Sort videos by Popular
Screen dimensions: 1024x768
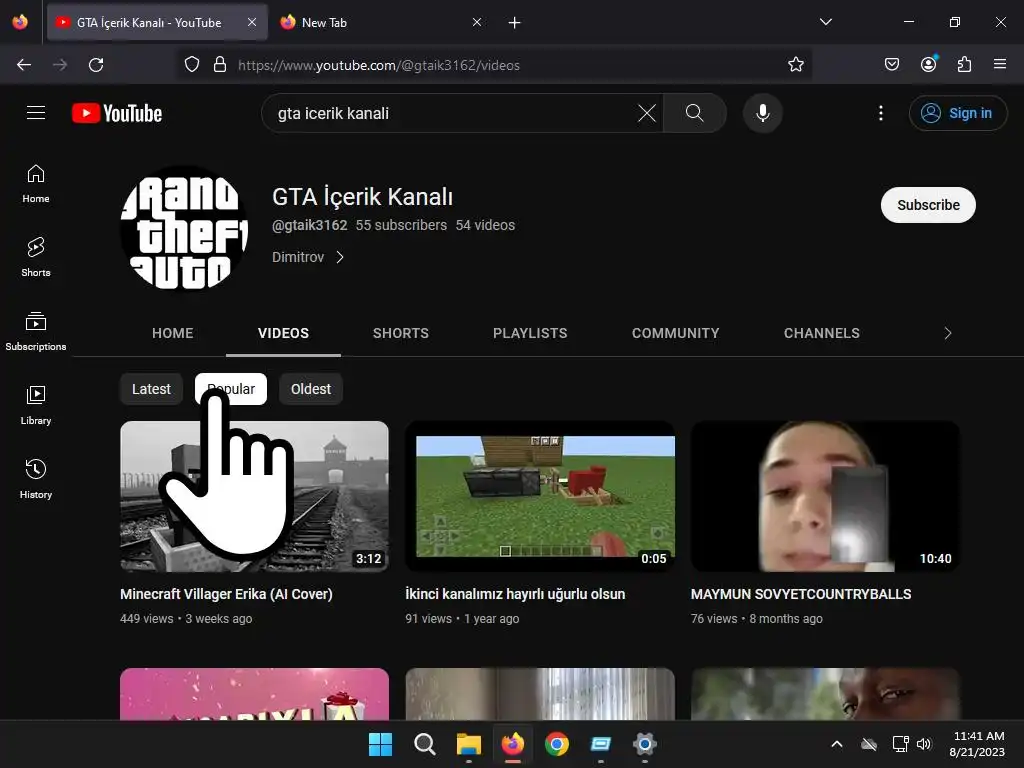click(231, 389)
